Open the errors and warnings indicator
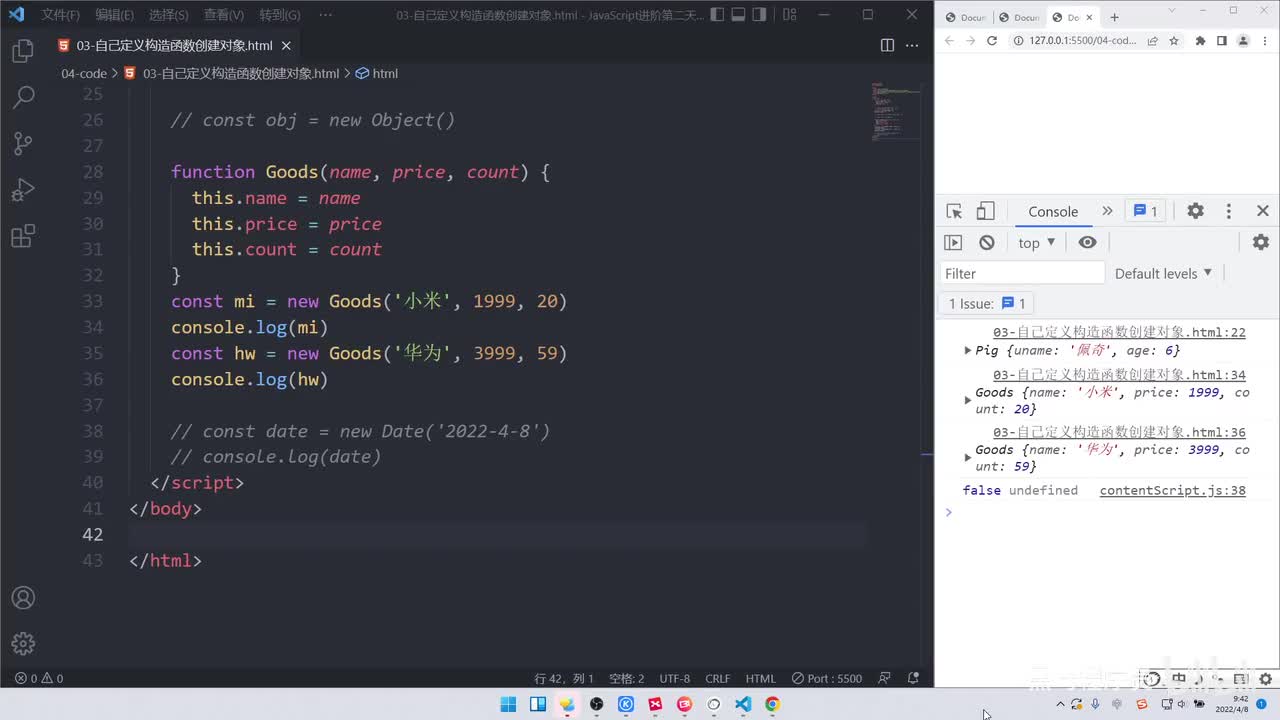This screenshot has height=720, width=1280. coord(39,678)
